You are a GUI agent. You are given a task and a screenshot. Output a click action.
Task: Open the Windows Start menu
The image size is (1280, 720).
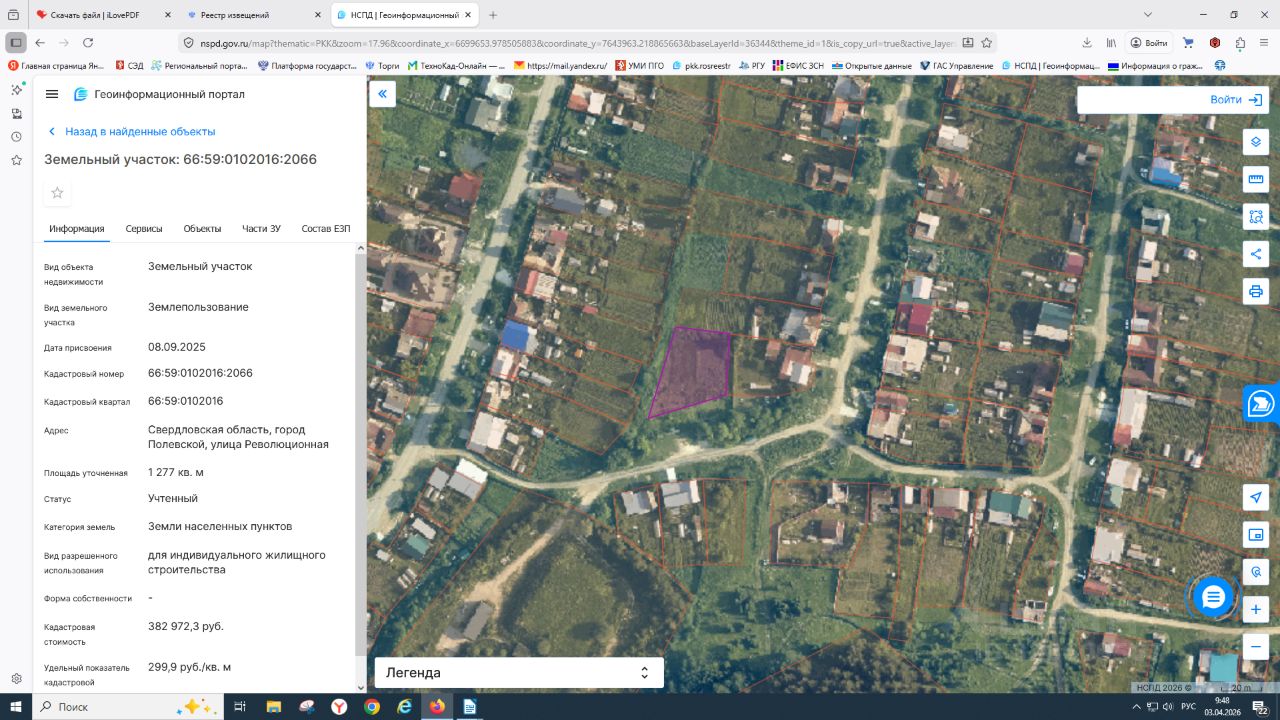click(16, 707)
